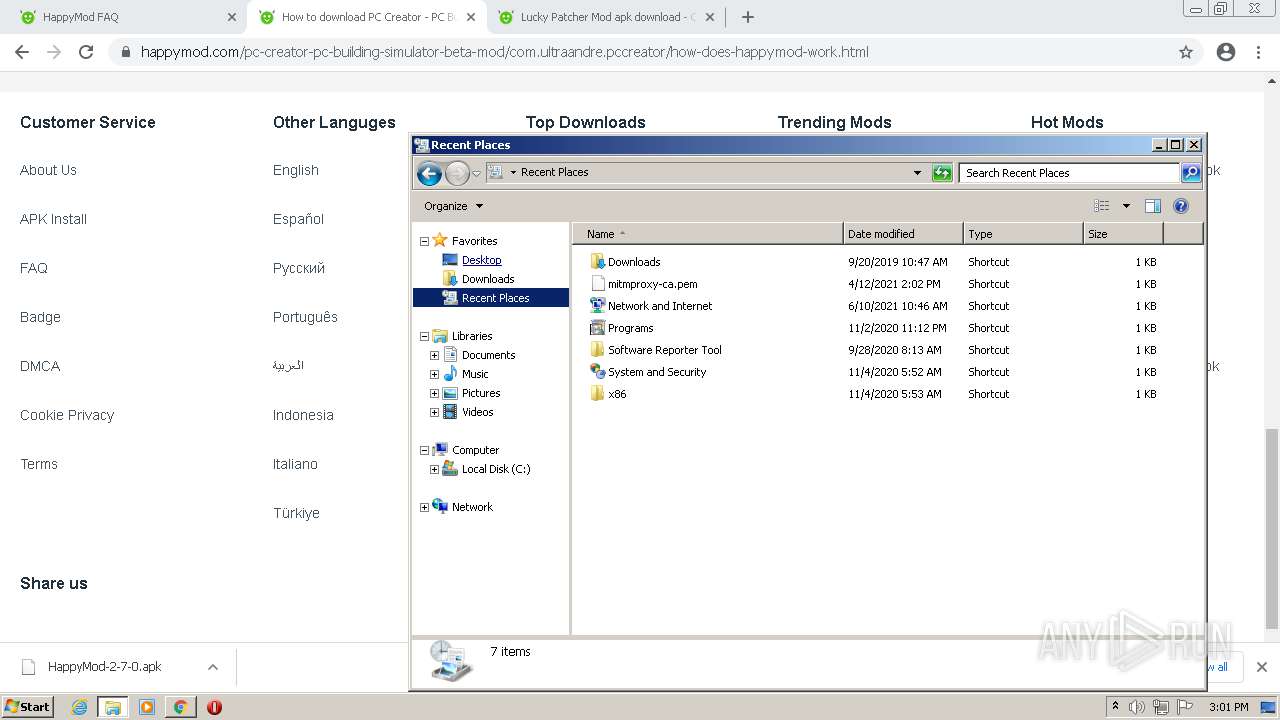The height and width of the screenshot is (720, 1280).
Task: Open recent pages dropdown arrow
Action: [x=476, y=173]
